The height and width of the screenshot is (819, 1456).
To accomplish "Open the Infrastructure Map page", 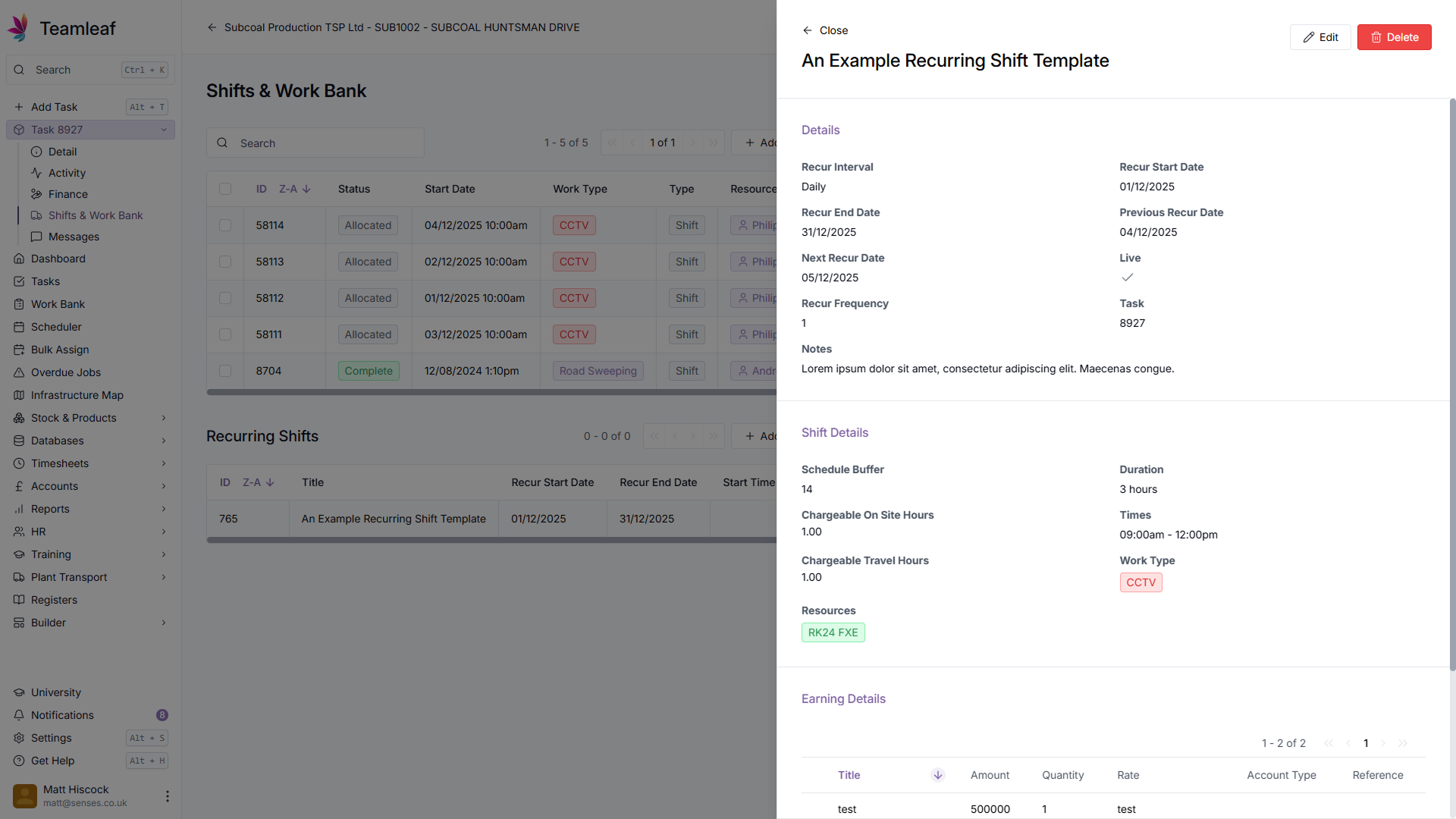I will pyautogui.click(x=77, y=395).
